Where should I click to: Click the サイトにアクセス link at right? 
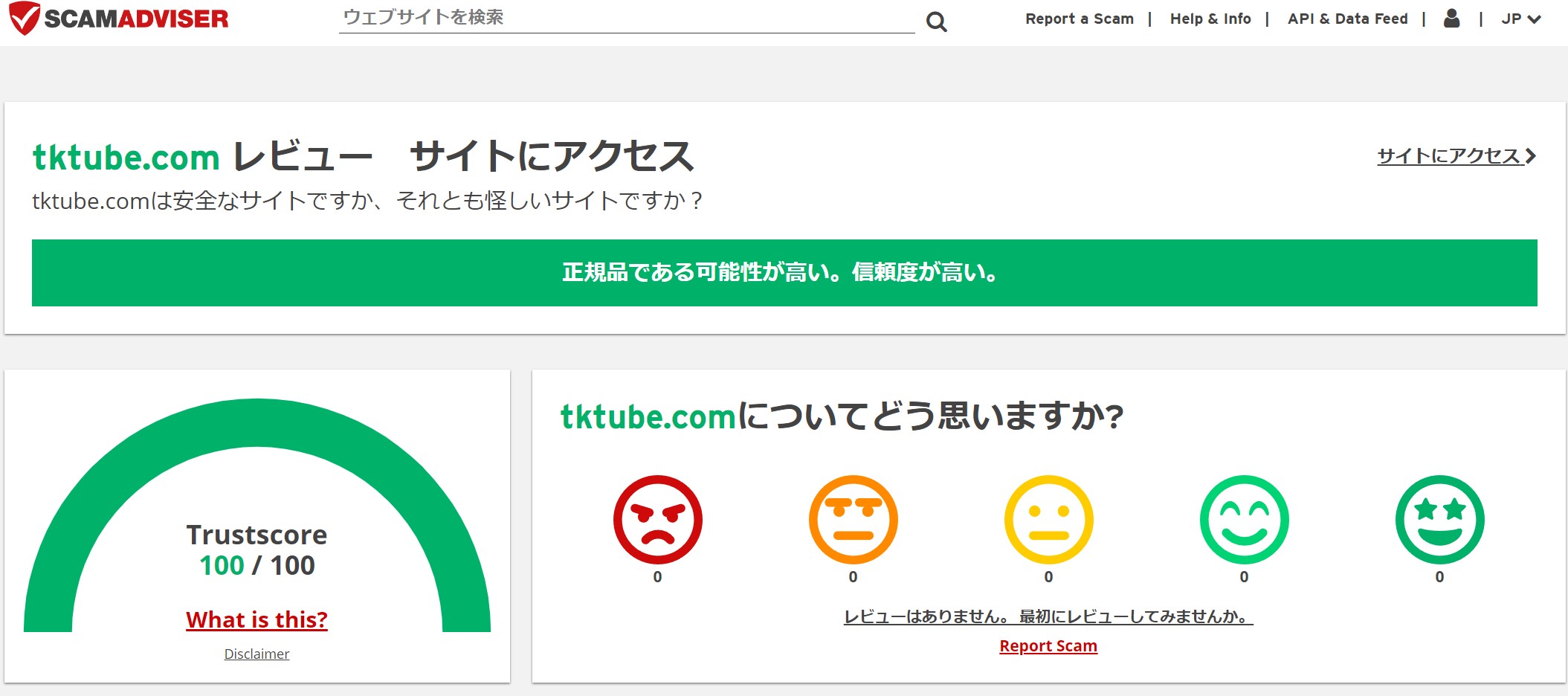click(x=1456, y=156)
